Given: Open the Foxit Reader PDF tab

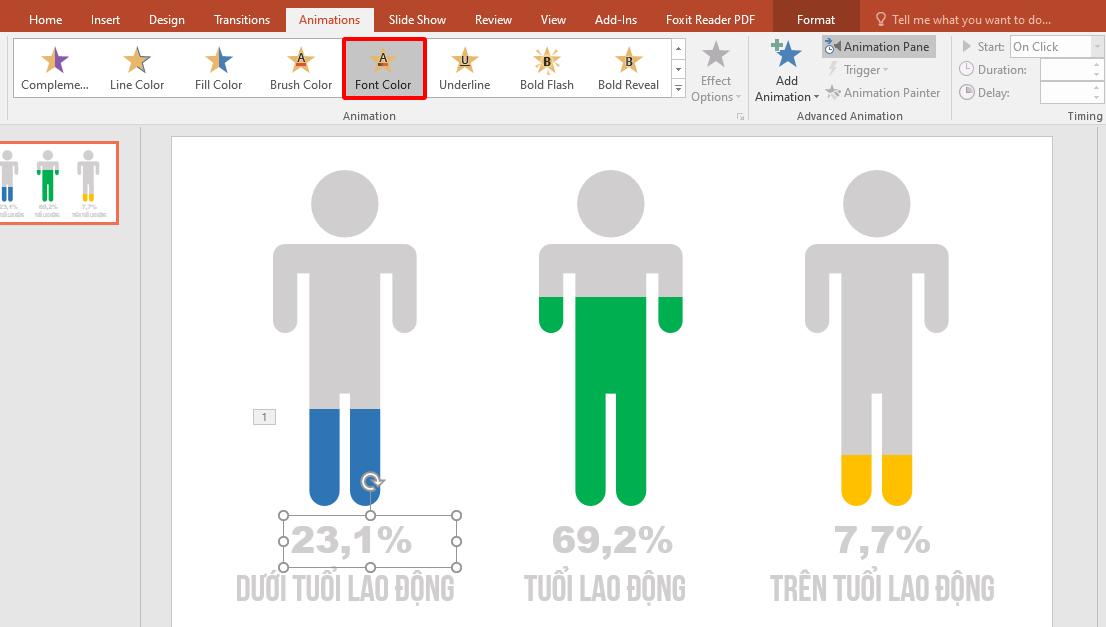Looking at the screenshot, I should (710, 20).
